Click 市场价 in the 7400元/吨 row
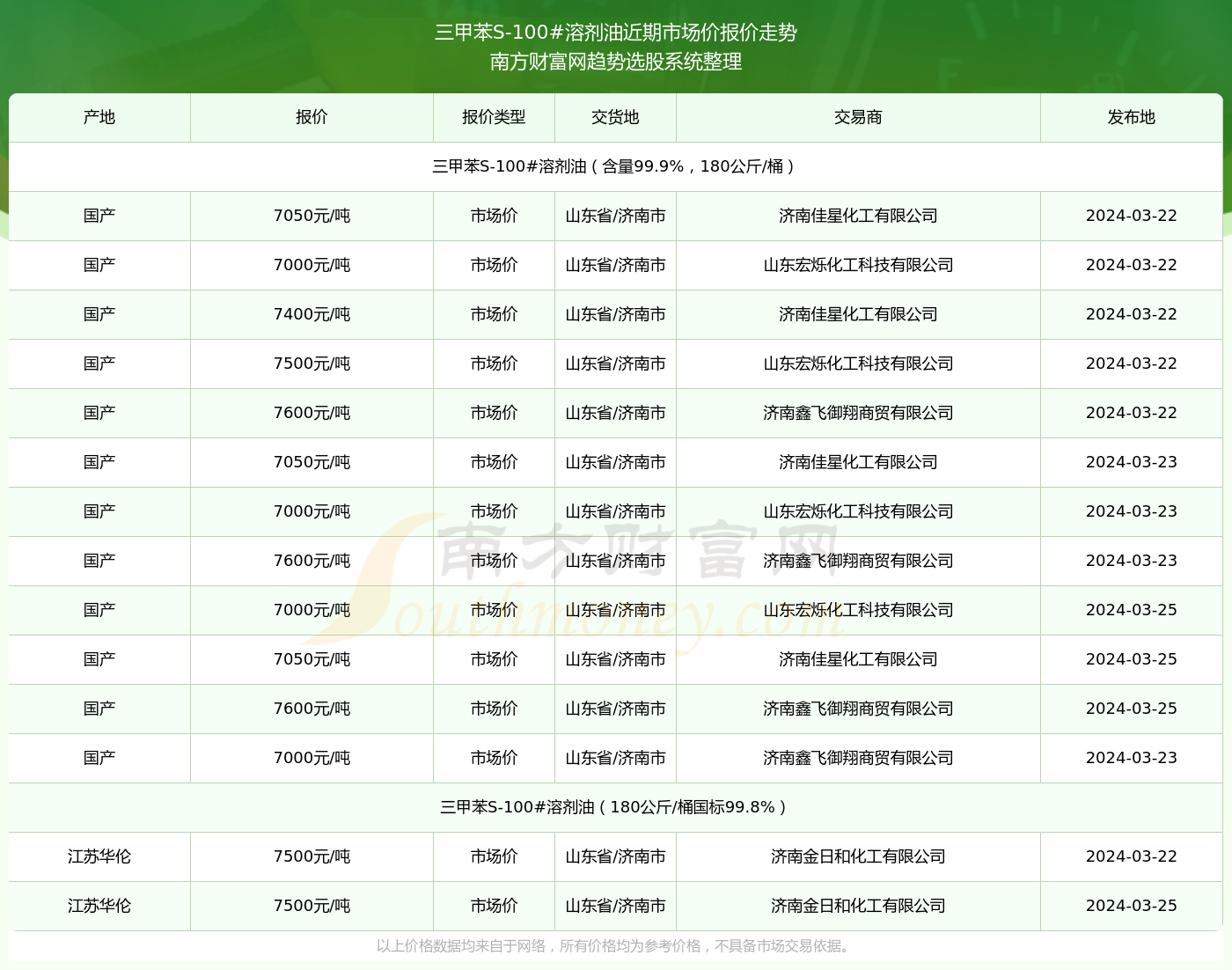Screen dimensions: 1232x970 494,314
